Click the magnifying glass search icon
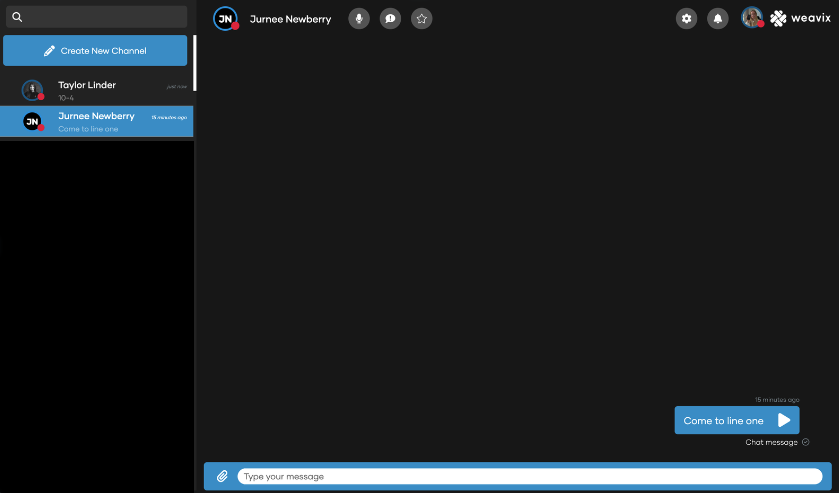 [17, 17]
